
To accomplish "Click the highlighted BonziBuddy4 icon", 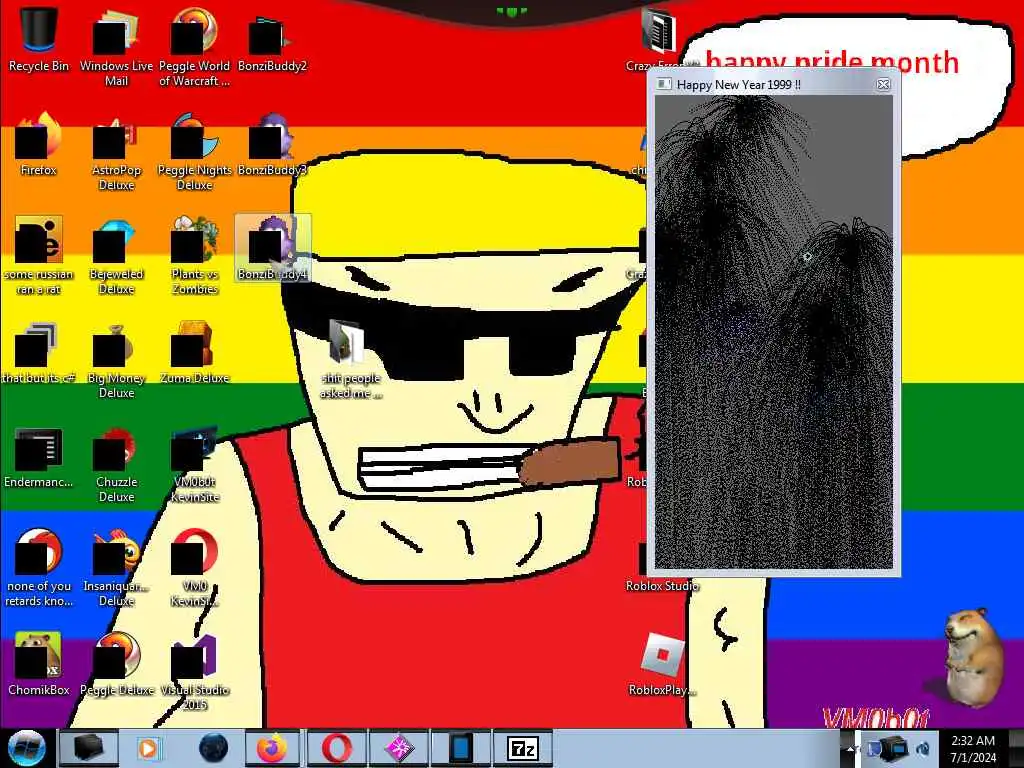I will click(x=272, y=248).
